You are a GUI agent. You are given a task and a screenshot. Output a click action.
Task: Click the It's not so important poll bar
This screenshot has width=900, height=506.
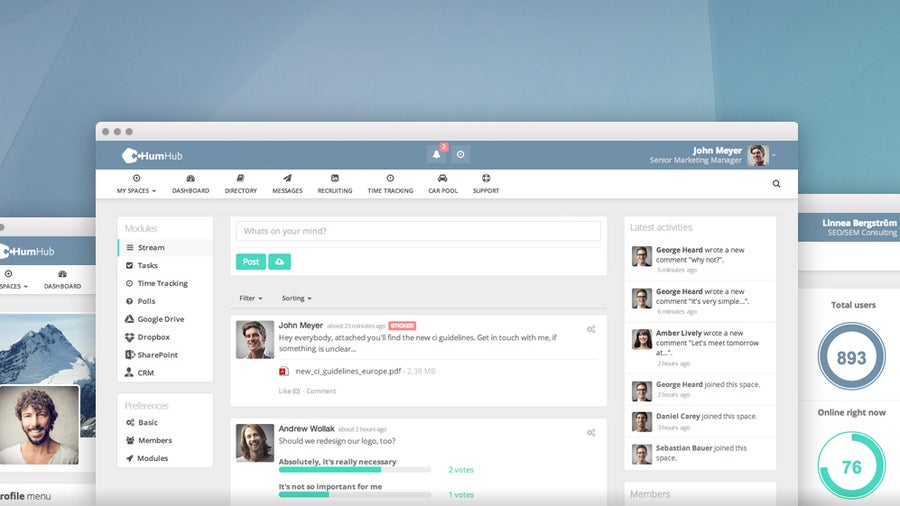[x=355, y=495]
